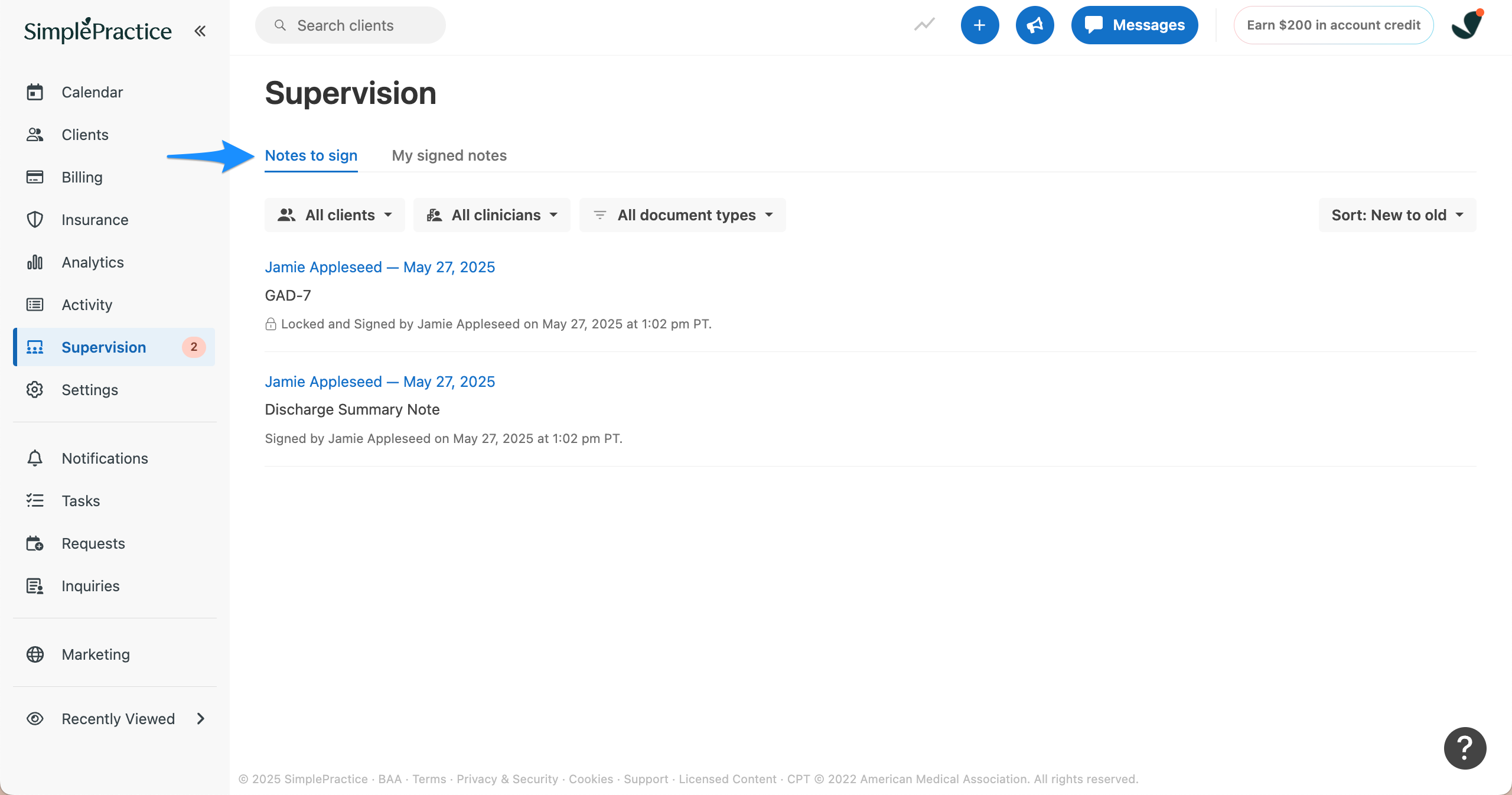Click the blue plus create button
1512x795 pixels.
point(979,25)
